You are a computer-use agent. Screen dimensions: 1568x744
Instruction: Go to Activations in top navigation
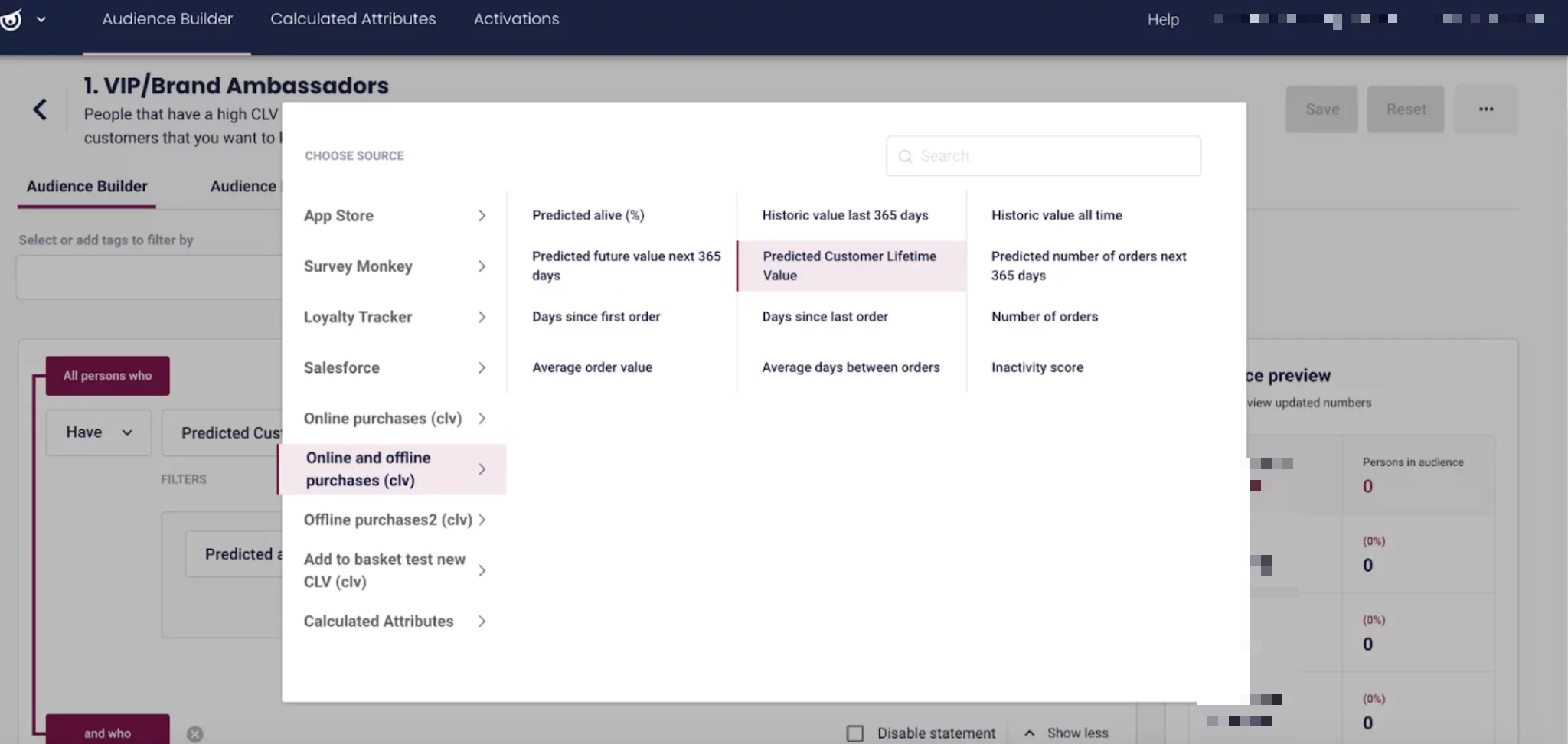click(x=516, y=19)
